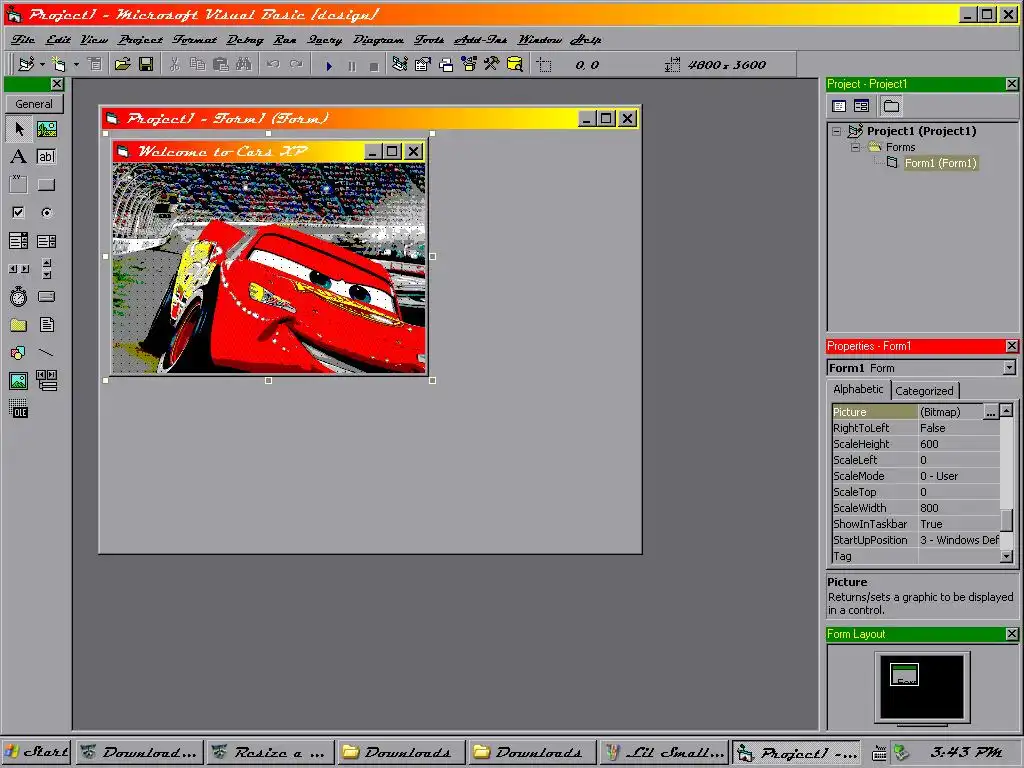Select Form1 (Form1) in project tree

940,163
